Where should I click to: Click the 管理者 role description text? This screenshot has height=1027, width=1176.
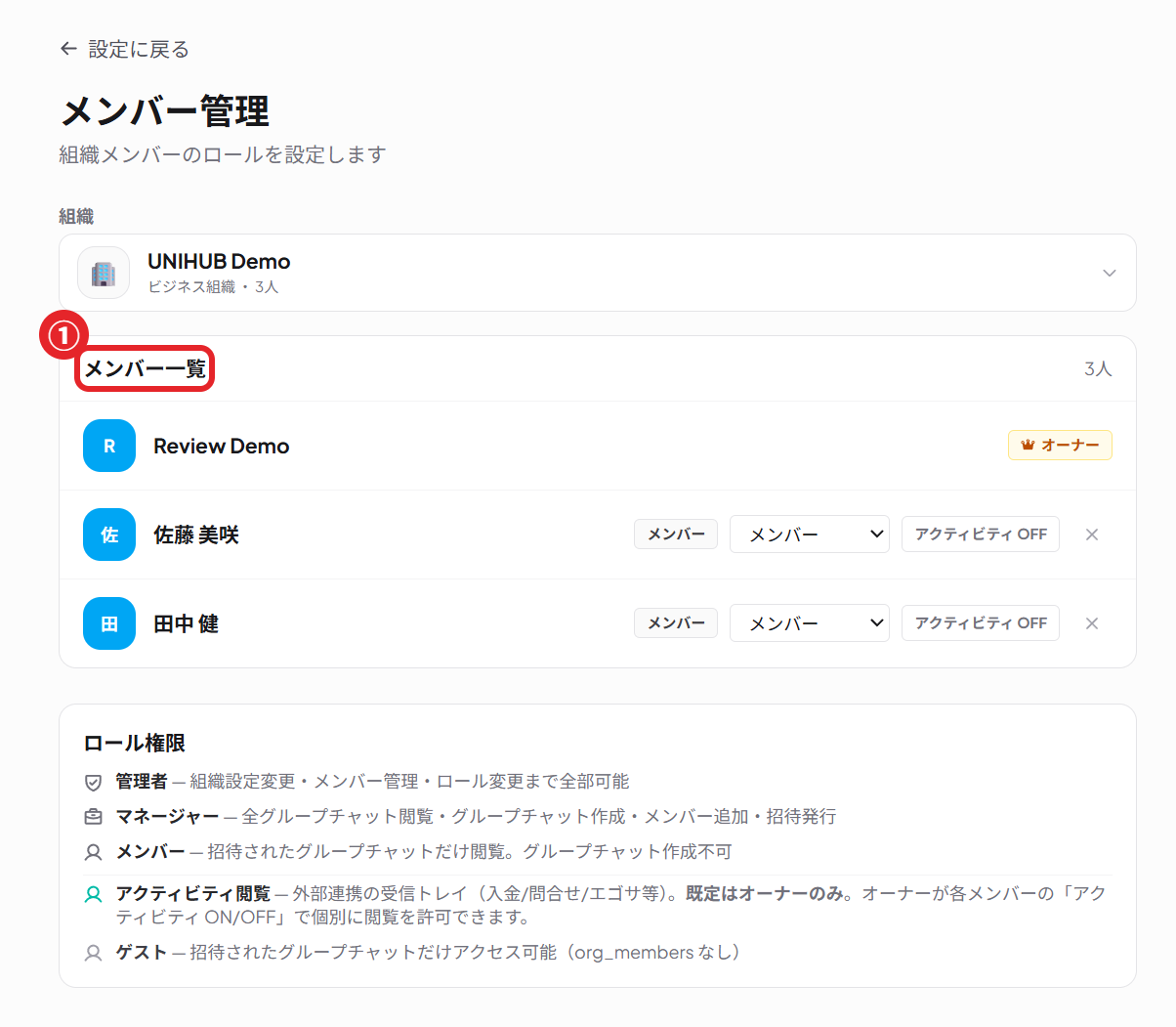[x=372, y=782]
